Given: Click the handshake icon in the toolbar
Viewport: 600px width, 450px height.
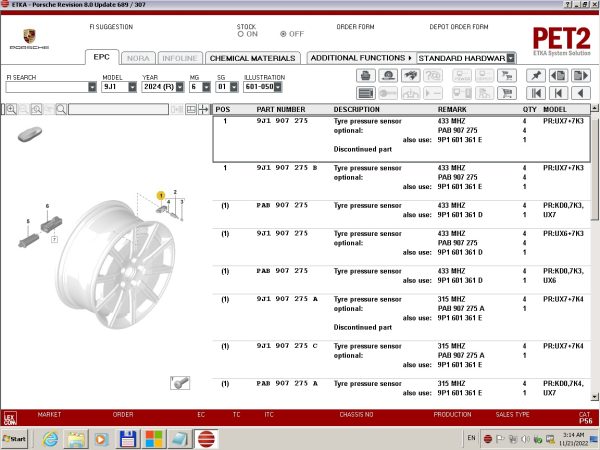Looking at the screenshot, I should click(411, 75).
